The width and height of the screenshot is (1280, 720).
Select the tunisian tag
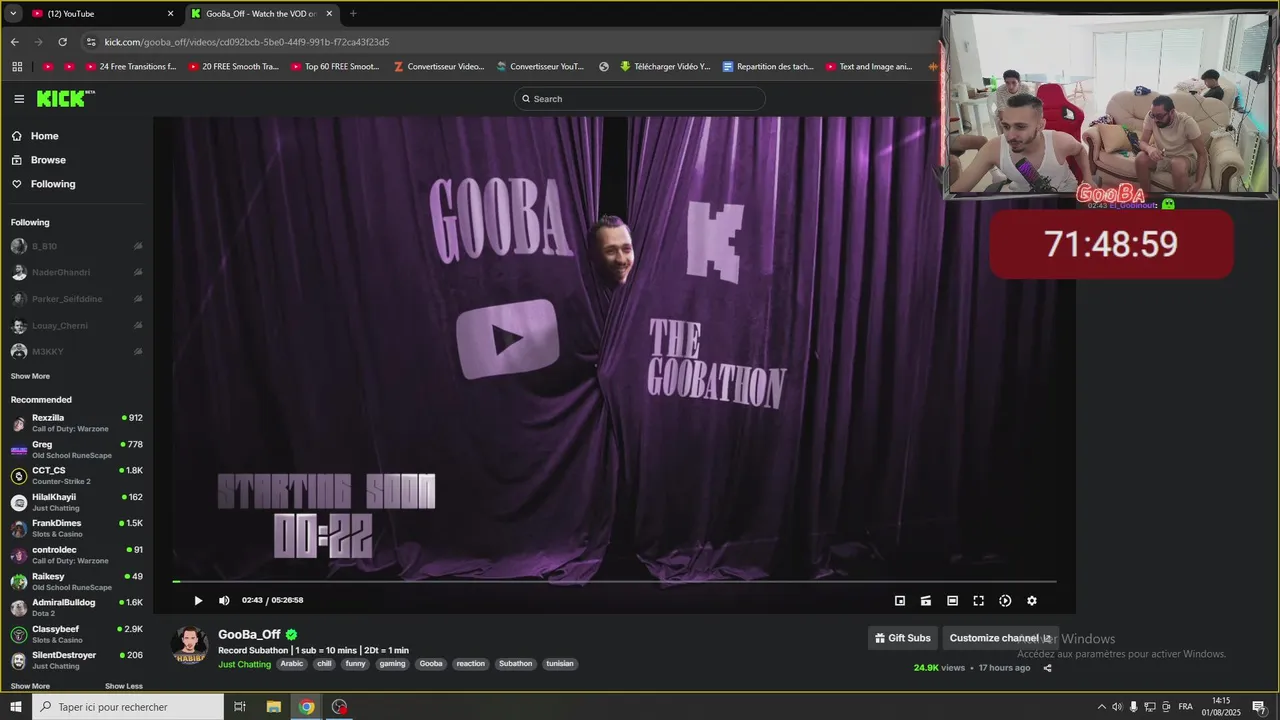[x=560, y=664]
